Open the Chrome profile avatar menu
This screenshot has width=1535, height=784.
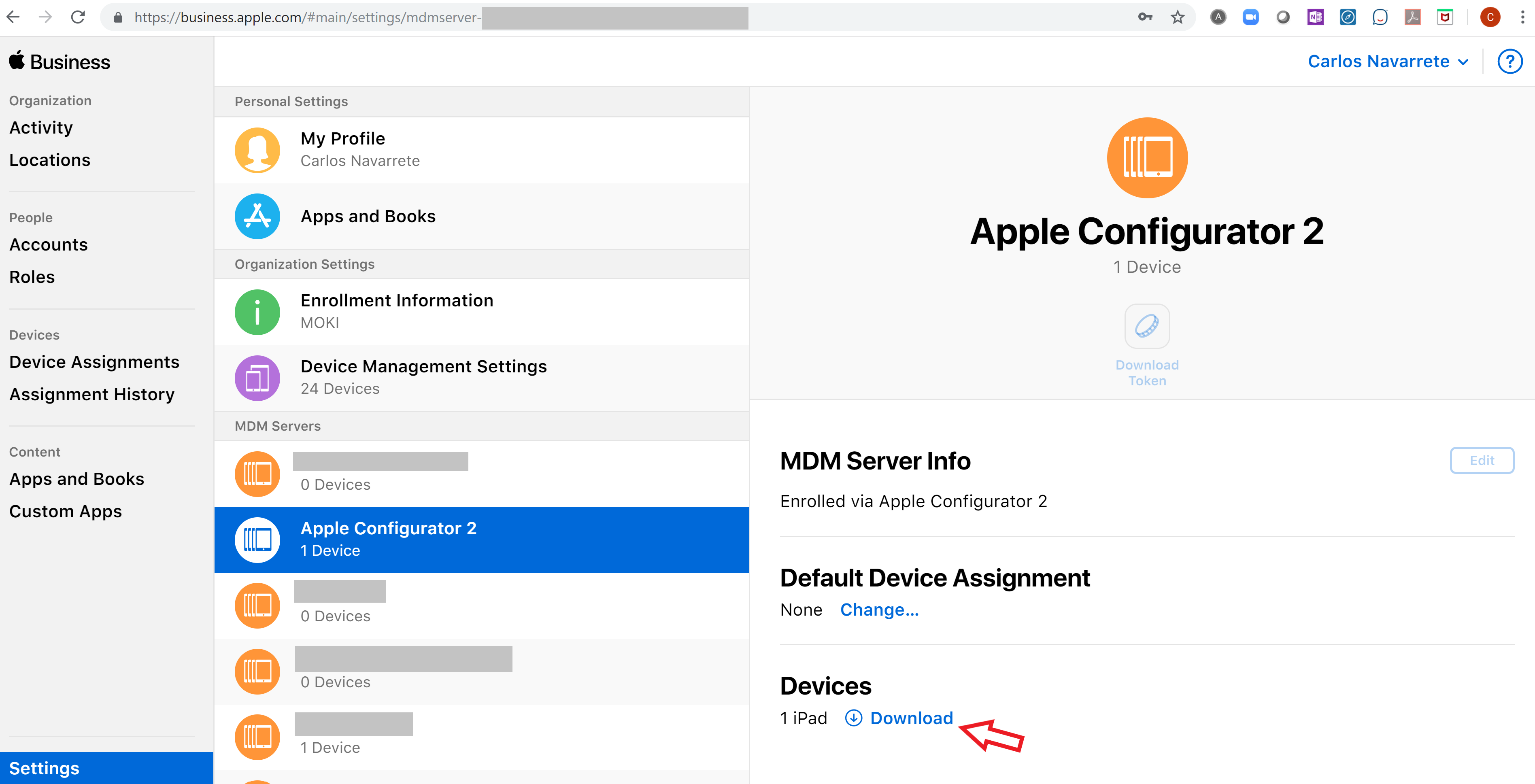coord(1490,17)
